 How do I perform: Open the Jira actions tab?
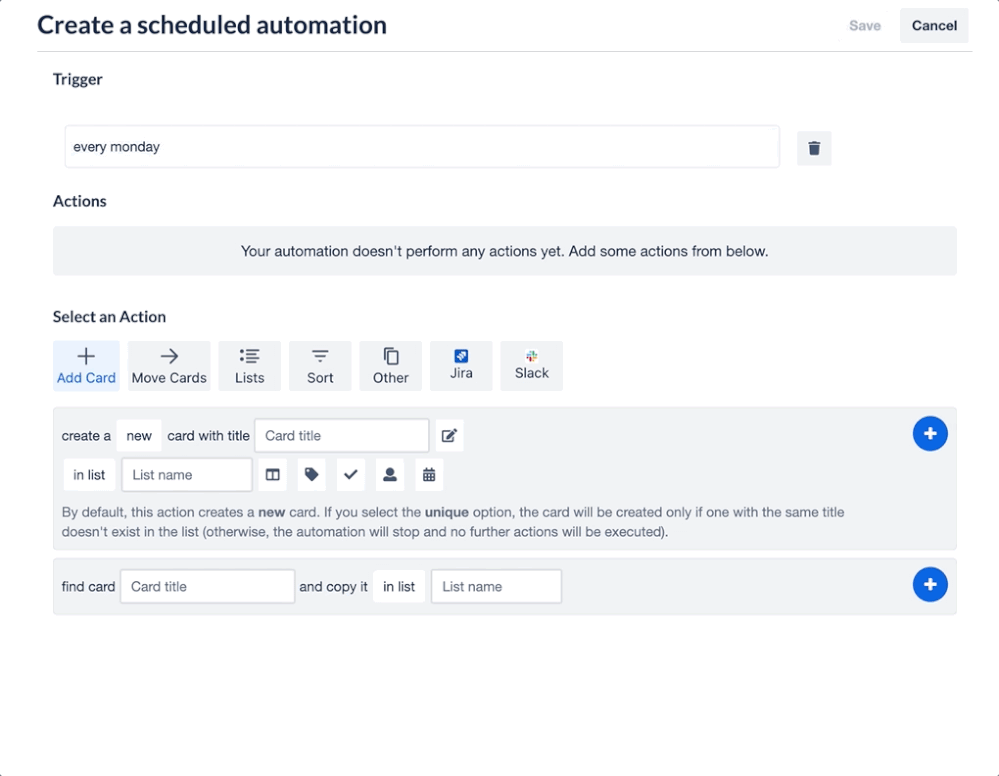(x=461, y=366)
